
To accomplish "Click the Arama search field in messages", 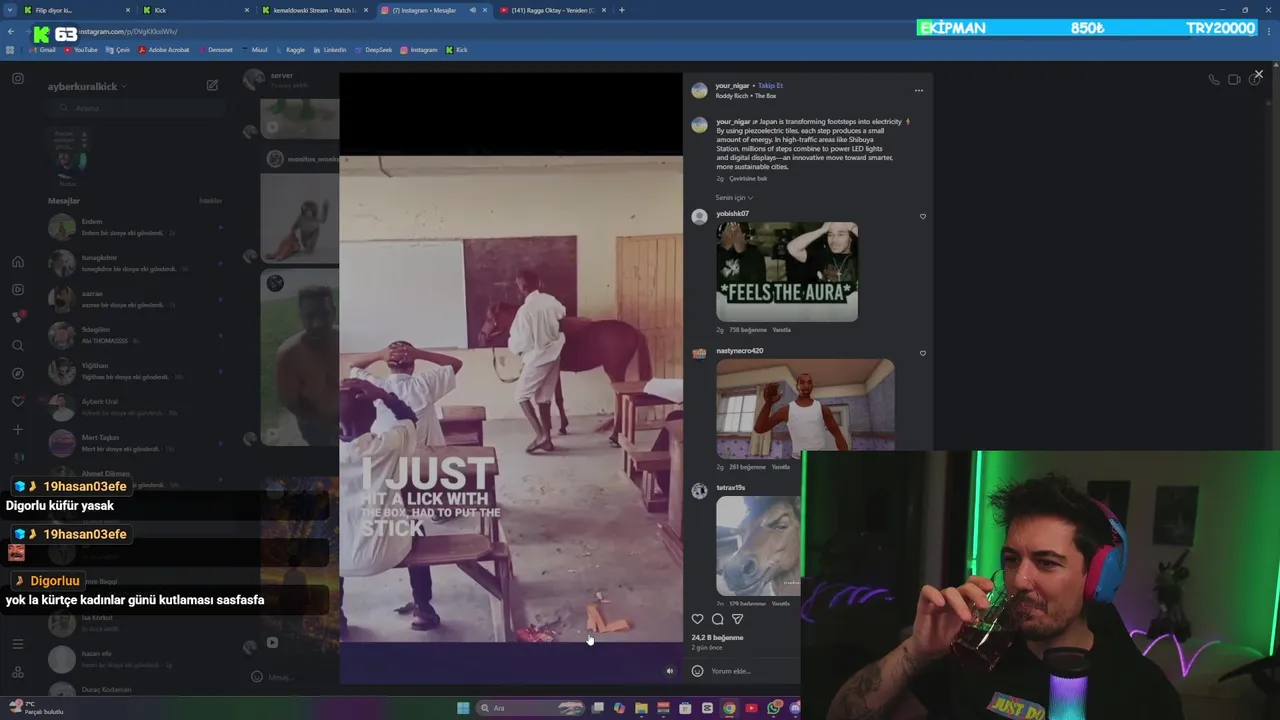I will pyautogui.click(x=135, y=108).
